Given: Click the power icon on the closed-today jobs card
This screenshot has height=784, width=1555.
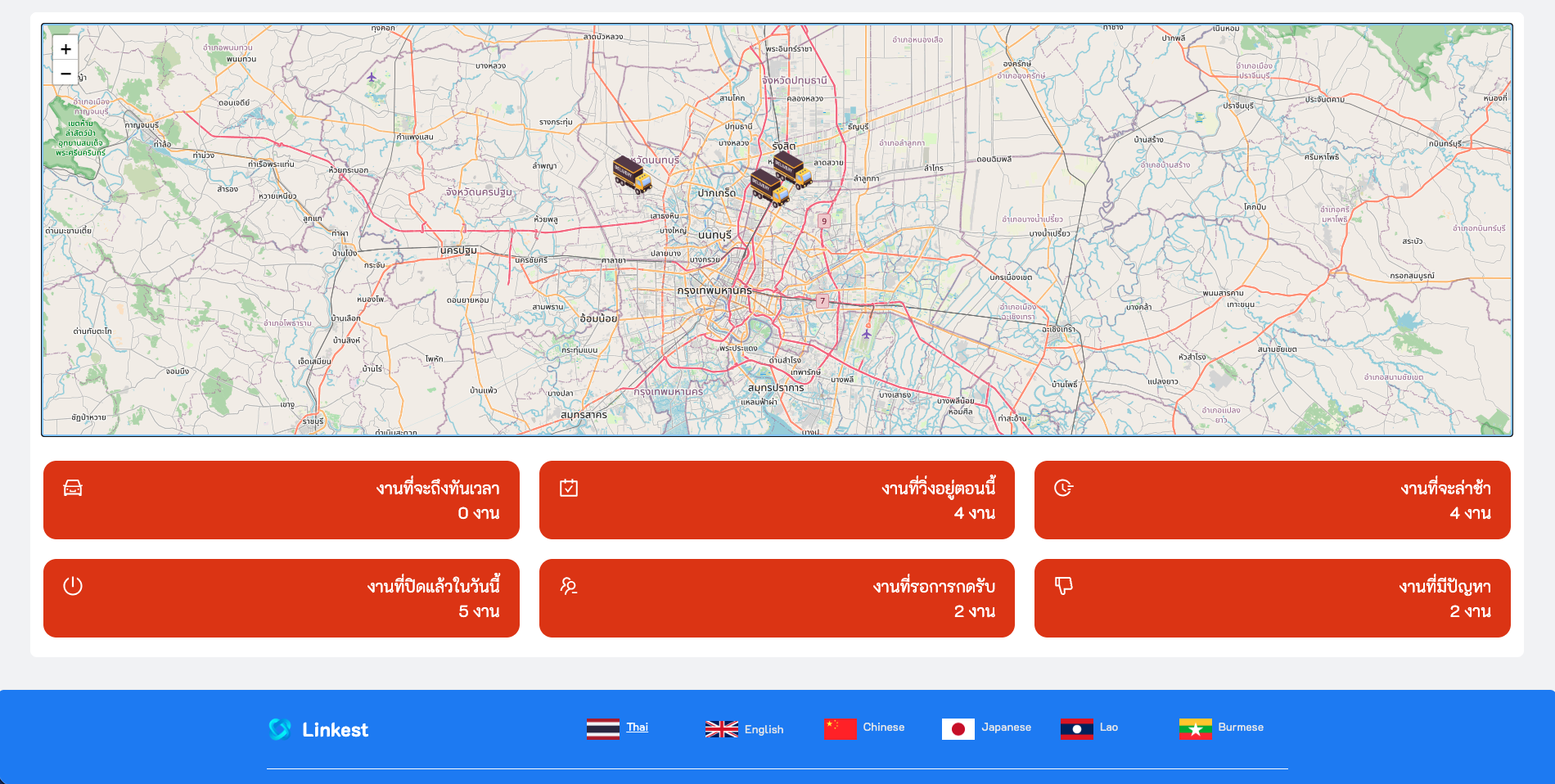Looking at the screenshot, I should (x=72, y=586).
